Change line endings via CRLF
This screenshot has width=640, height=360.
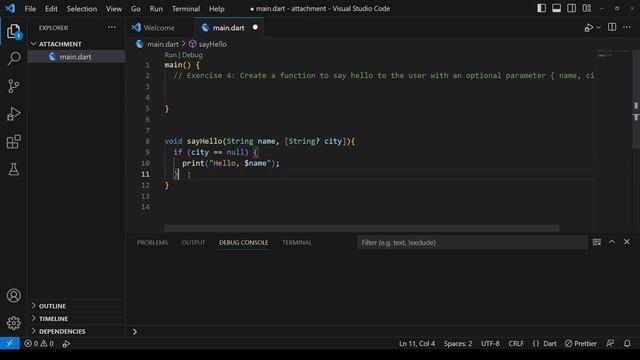coord(516,344)
